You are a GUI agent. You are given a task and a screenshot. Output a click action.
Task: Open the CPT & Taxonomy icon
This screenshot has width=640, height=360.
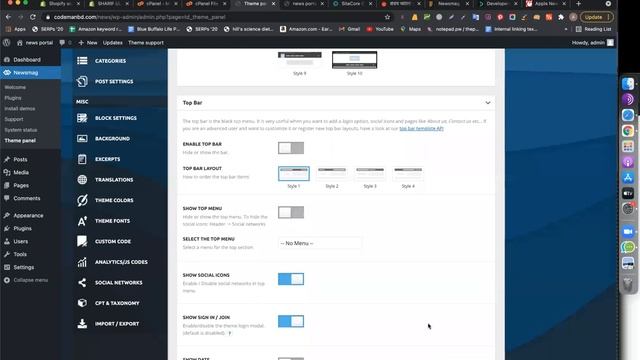coord(82,303)
